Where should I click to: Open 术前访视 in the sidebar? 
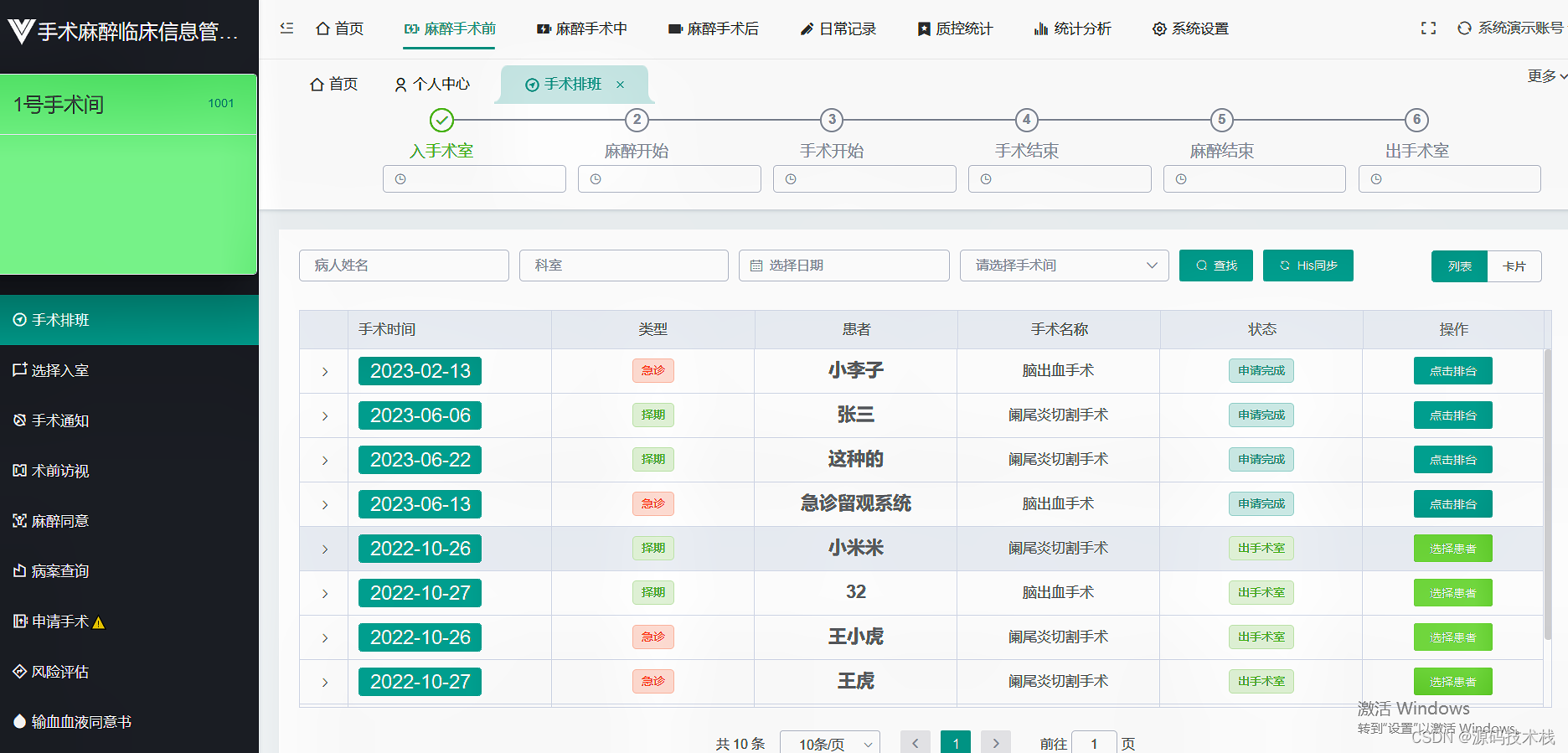pyautogui.click(x=129, y=471)
